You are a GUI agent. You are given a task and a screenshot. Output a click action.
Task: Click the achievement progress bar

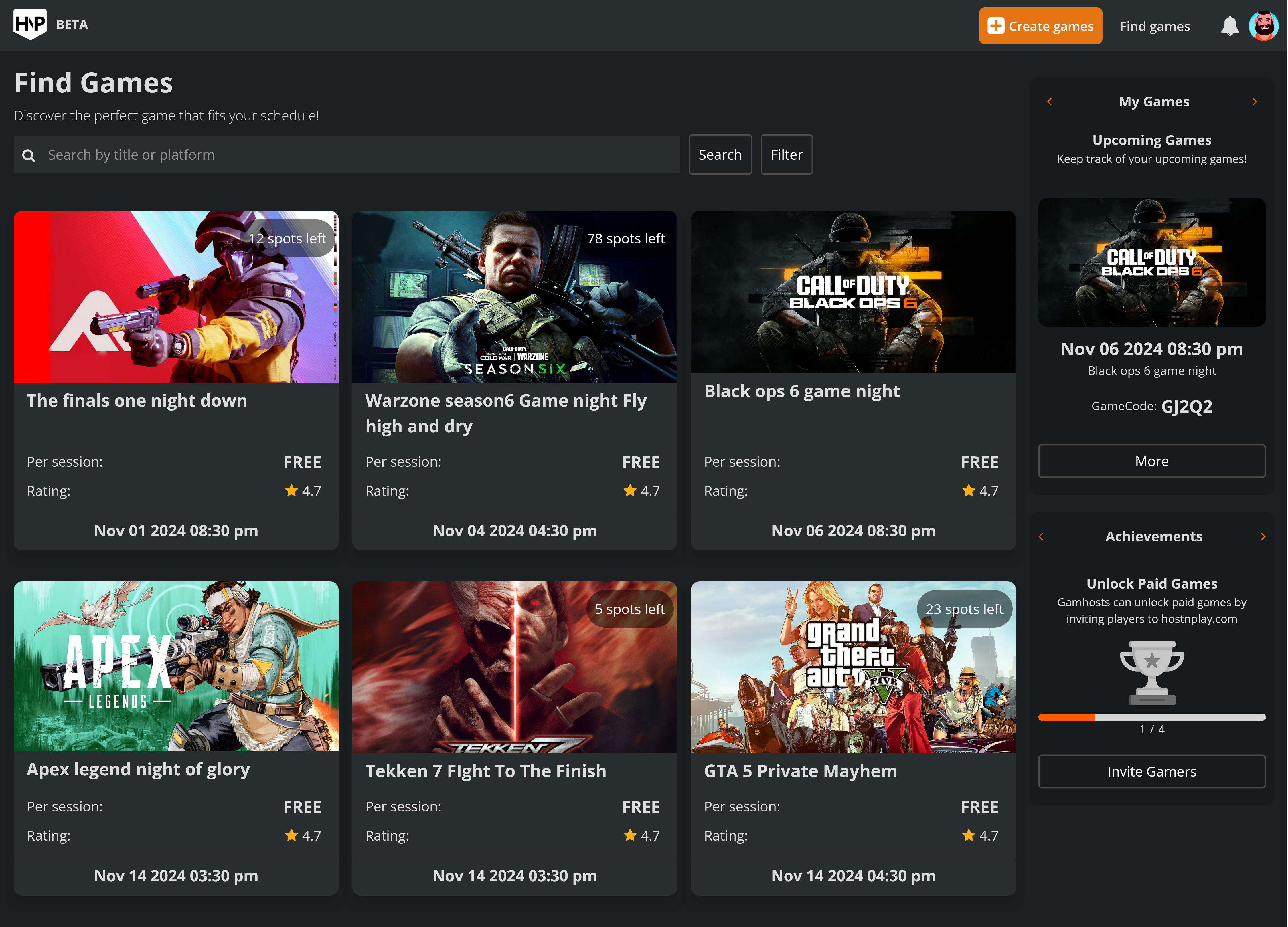point(1152,718)
